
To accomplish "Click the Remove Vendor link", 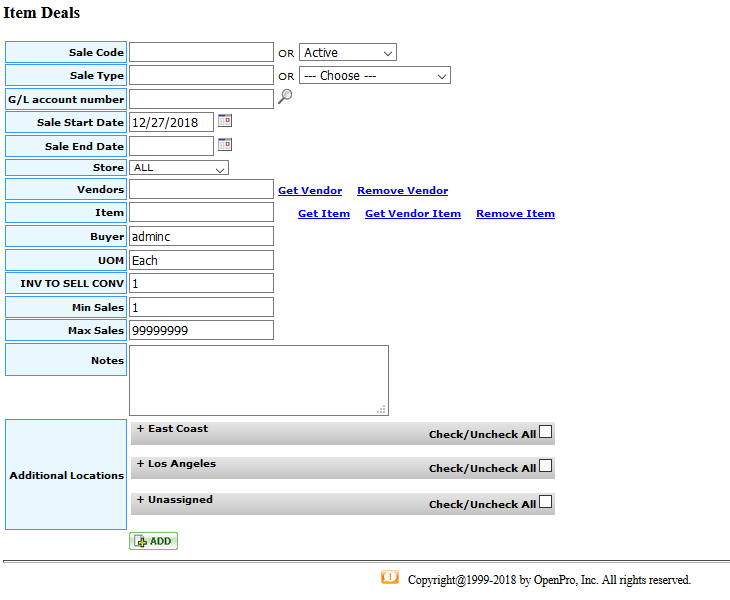I will click(402, 191).
